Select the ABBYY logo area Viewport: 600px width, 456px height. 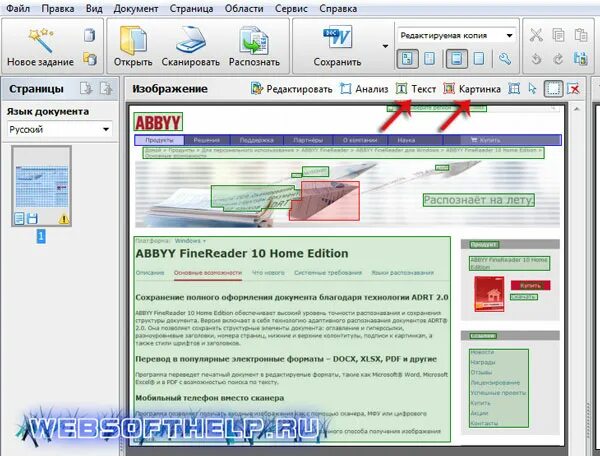tap(158, 122)
